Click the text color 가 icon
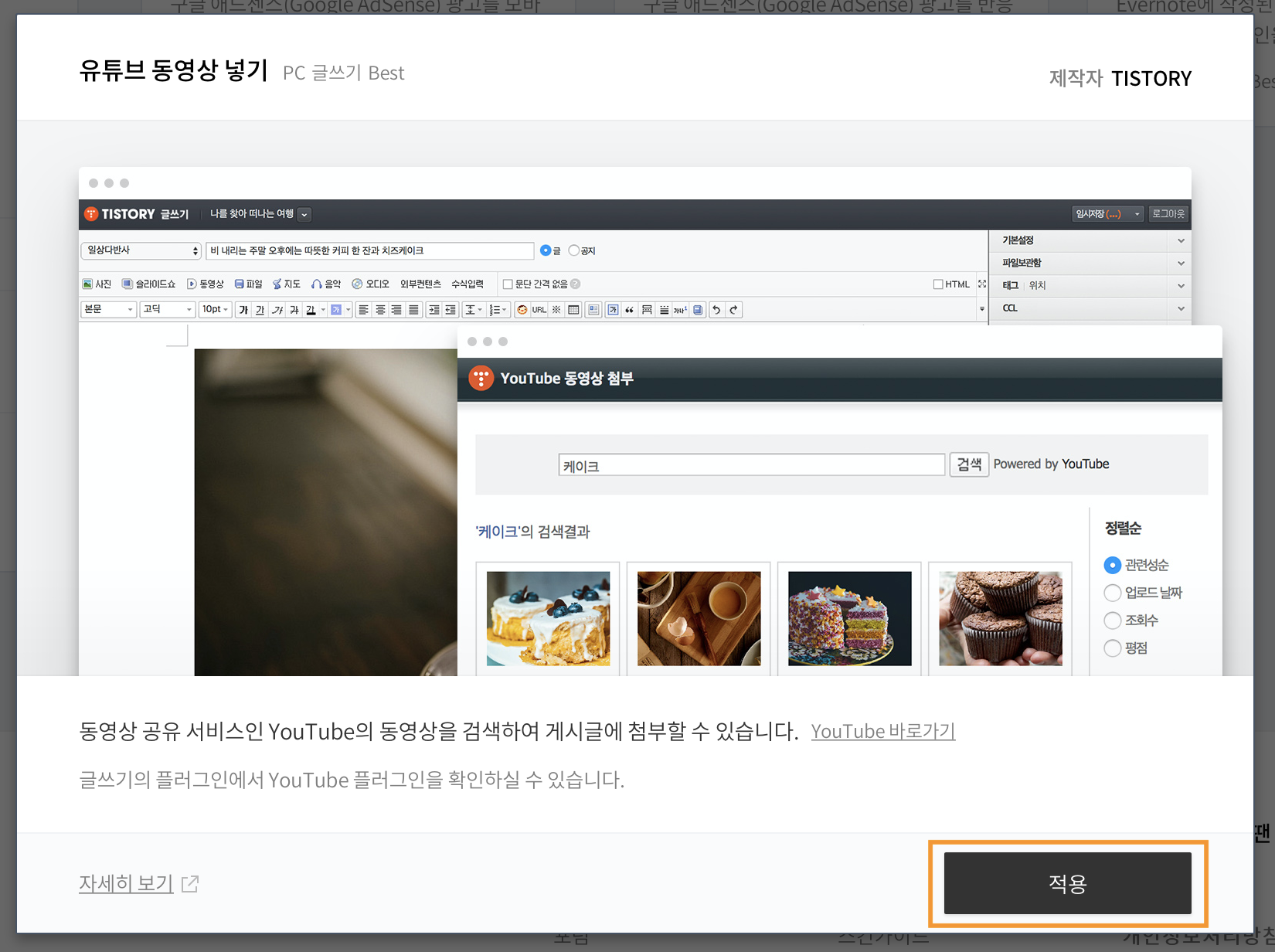The height and width of the screenshot is (952, 1275). point(311,310)
